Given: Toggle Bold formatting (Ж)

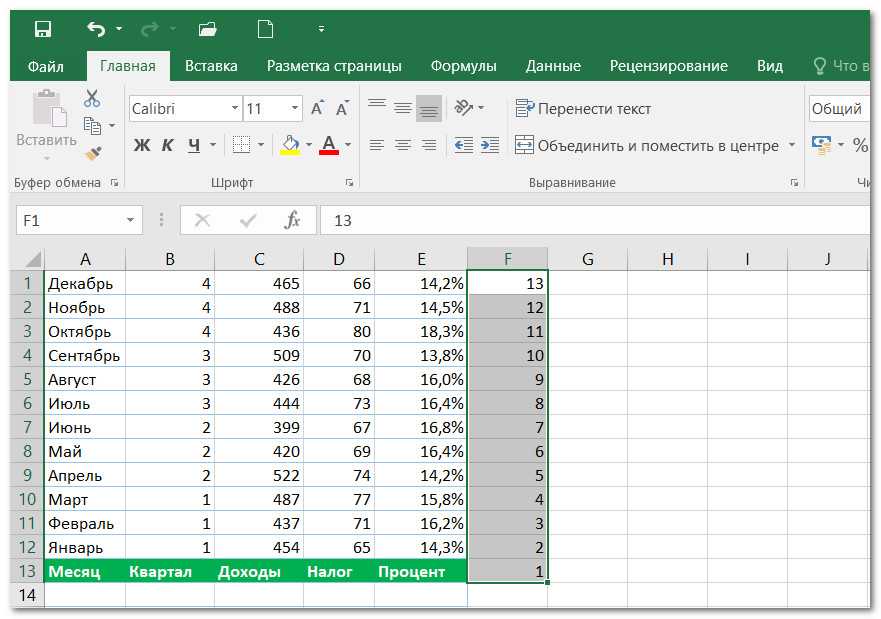Looking at the screenshot, I should pos(142,145).
